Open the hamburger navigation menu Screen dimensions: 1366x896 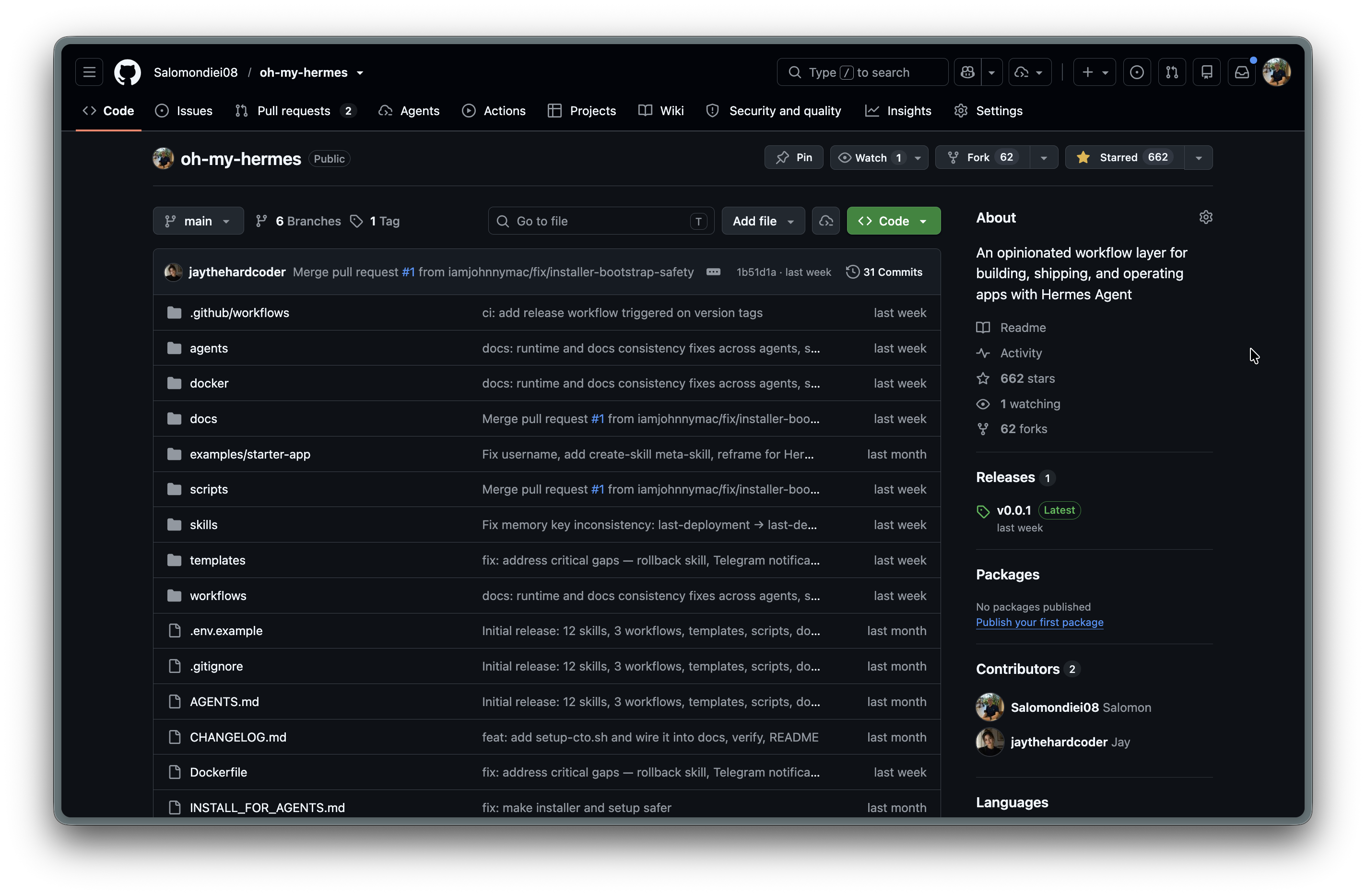tap(89, 72)
